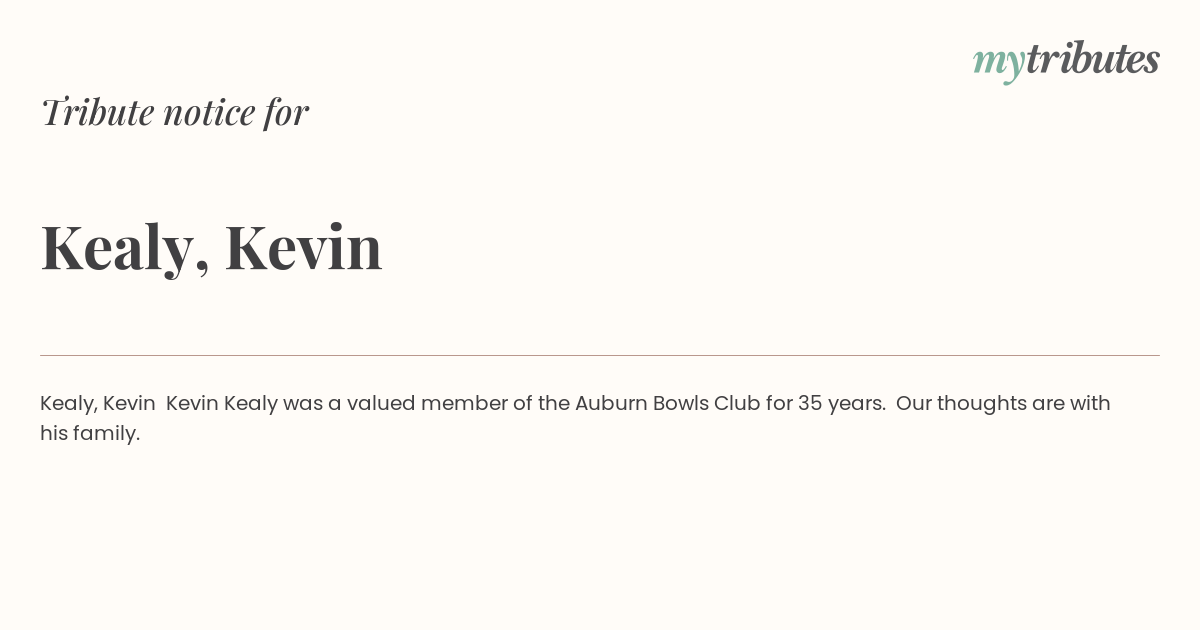Click the horizontal divider line
The height and width of the screenshot is (630, 1200).
(600, 355)
